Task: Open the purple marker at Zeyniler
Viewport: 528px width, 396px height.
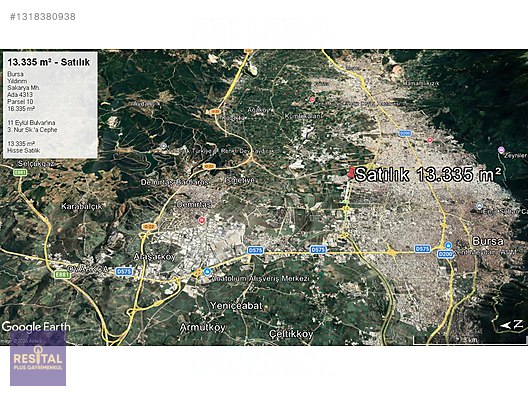Action: tap(501, 150)
